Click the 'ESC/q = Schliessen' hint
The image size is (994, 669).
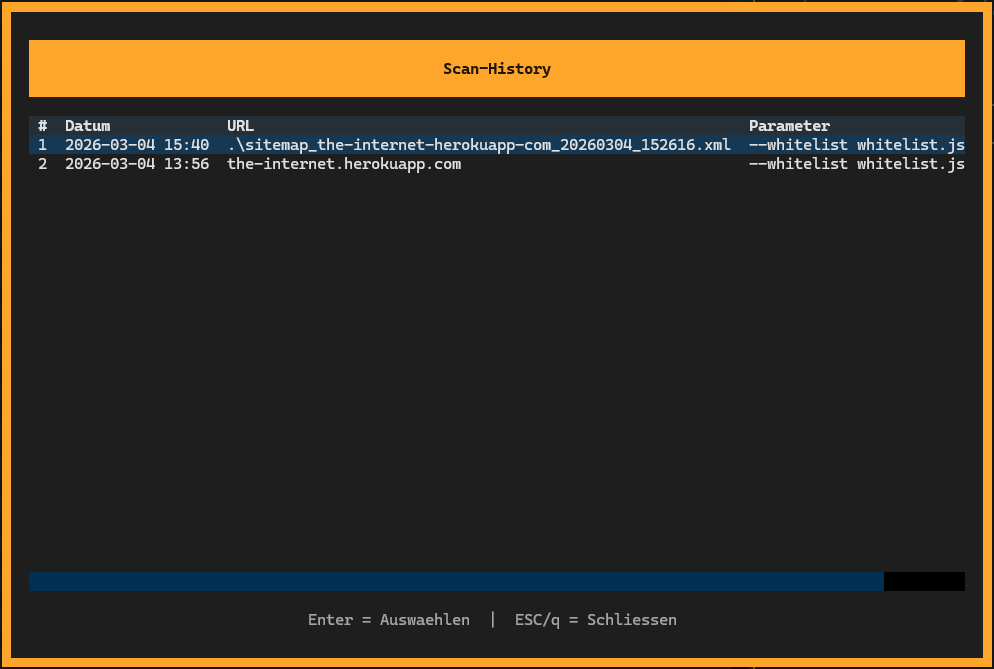tap(595, 620)
